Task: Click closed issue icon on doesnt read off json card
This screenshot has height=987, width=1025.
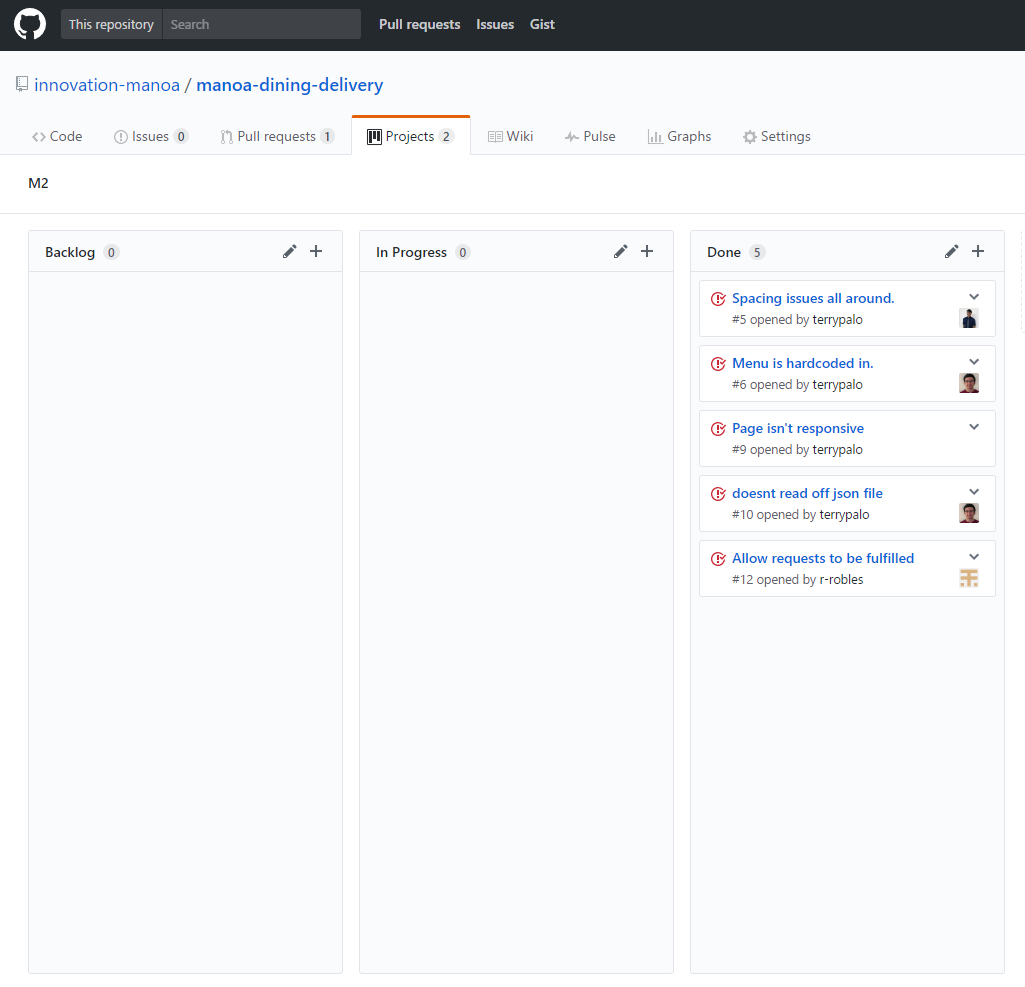Action: (x=718, y=494)
